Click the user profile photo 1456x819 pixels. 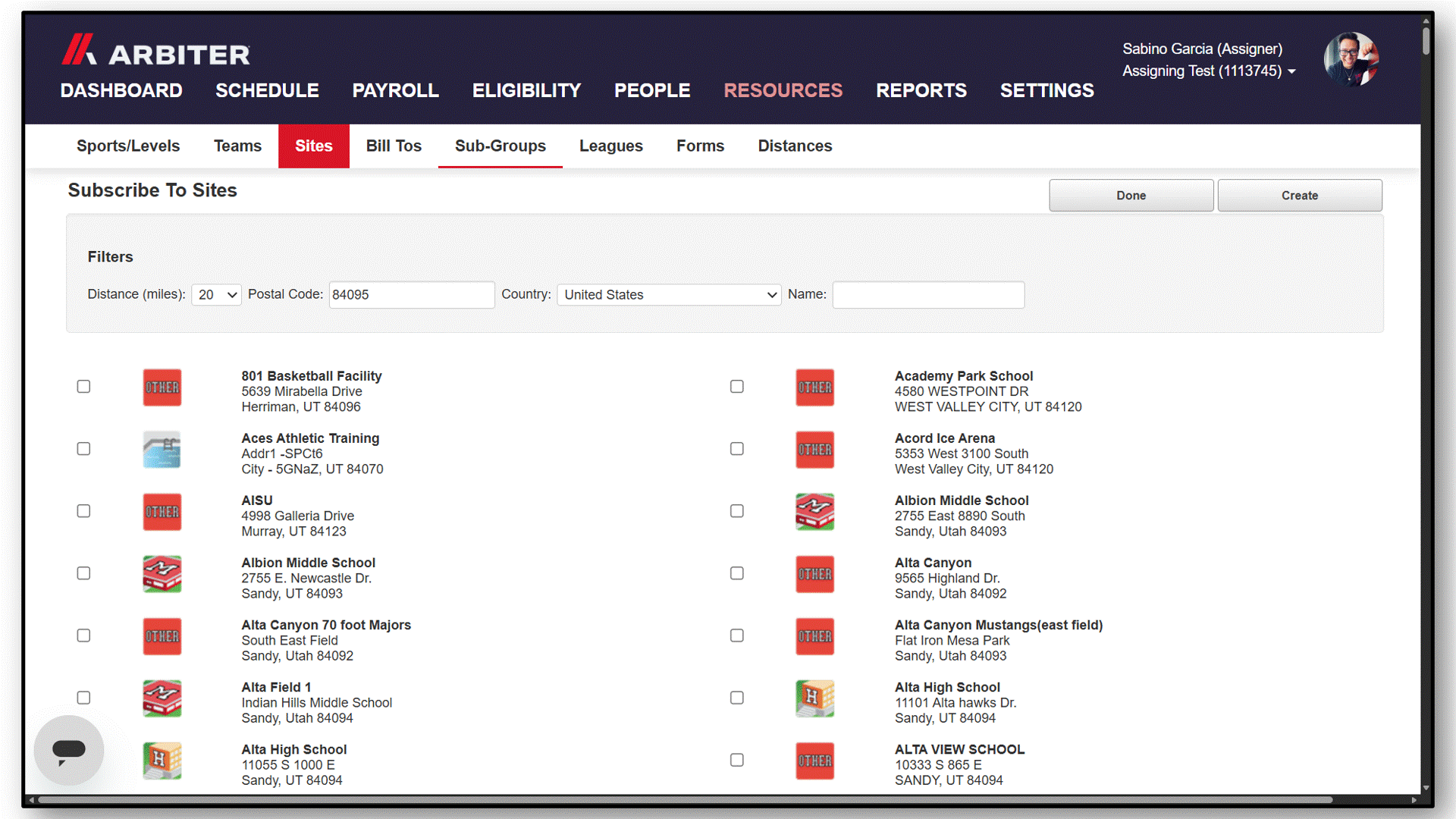(x=1351, y=59)
